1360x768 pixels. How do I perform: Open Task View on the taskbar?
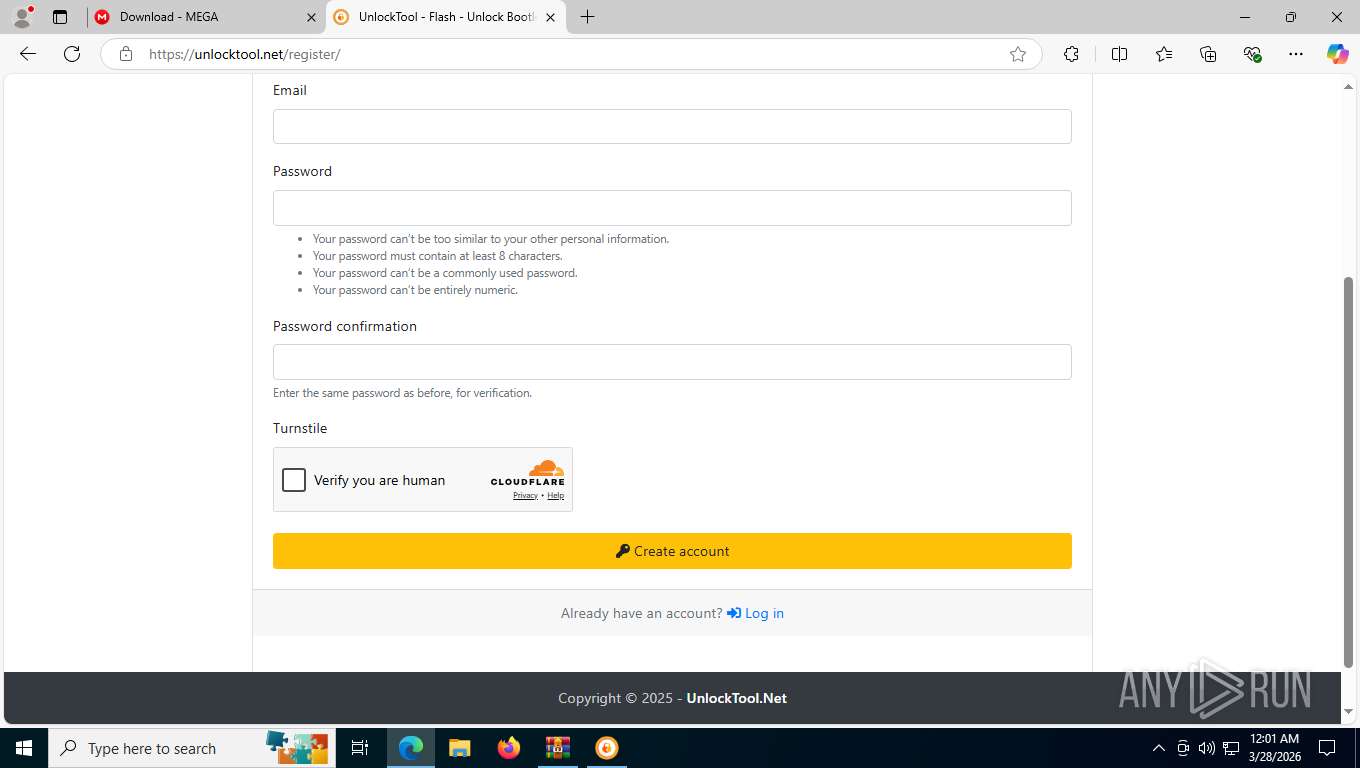pos(360,748)
